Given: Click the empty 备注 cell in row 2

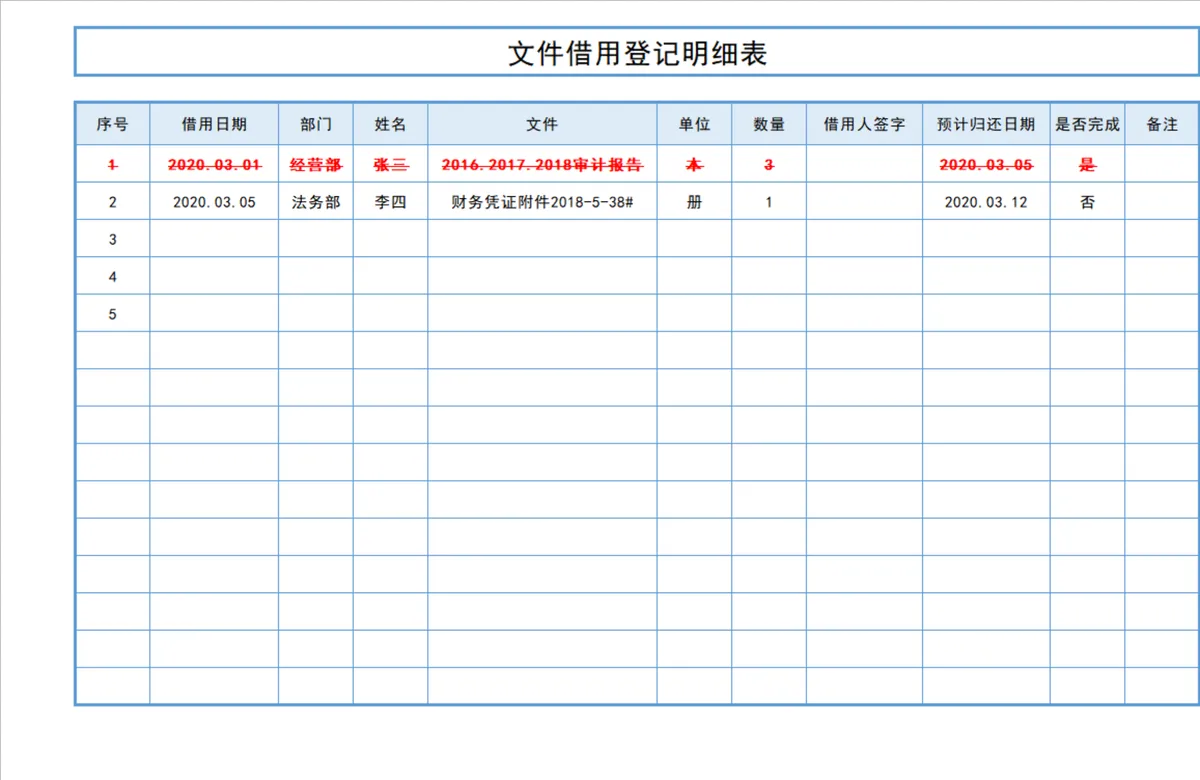Looking at the screenshot, I should click(1161, 201).
